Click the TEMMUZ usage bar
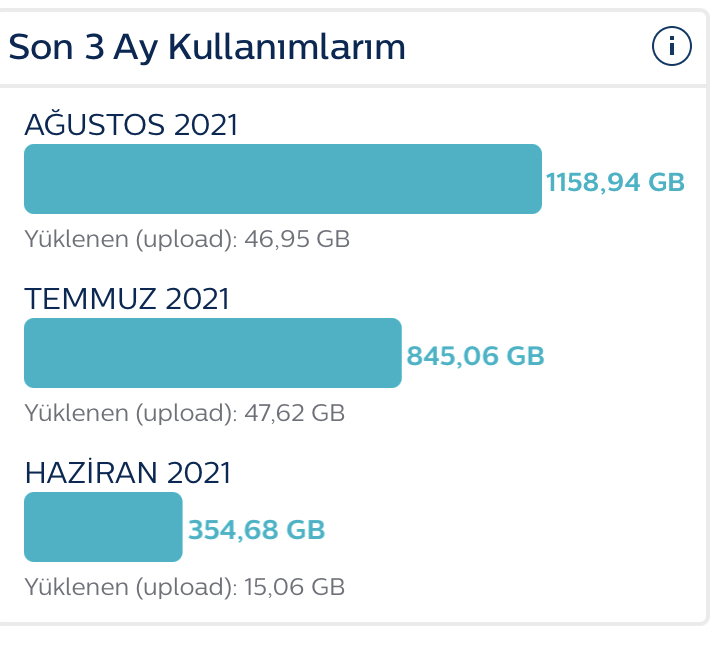The image size is (726, 648). pyautogui.click(x=212, y=353)
